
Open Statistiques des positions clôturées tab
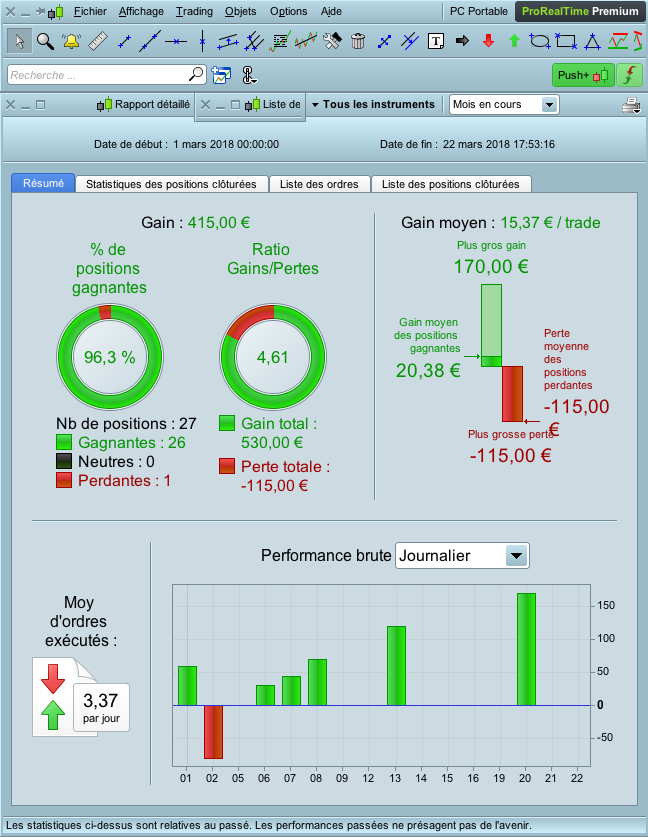(171, 184)
